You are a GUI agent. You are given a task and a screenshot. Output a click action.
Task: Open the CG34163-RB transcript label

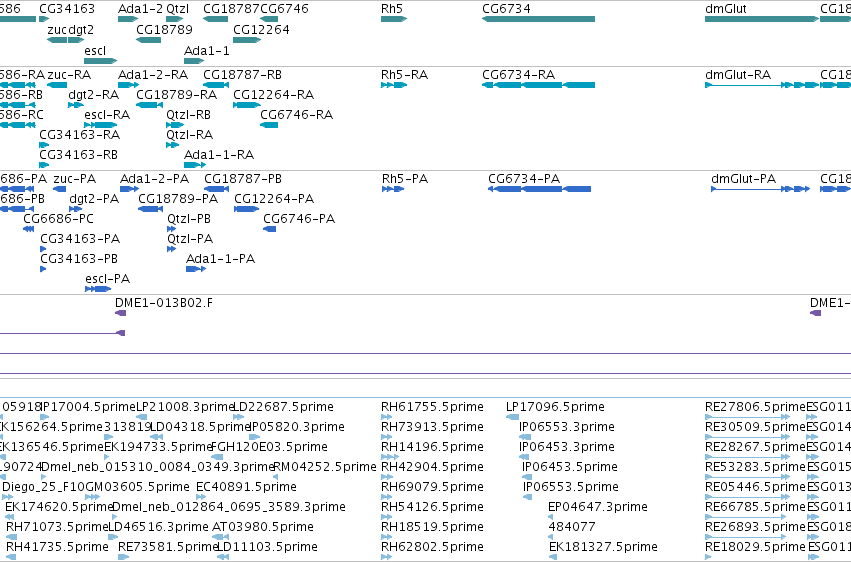78,155
